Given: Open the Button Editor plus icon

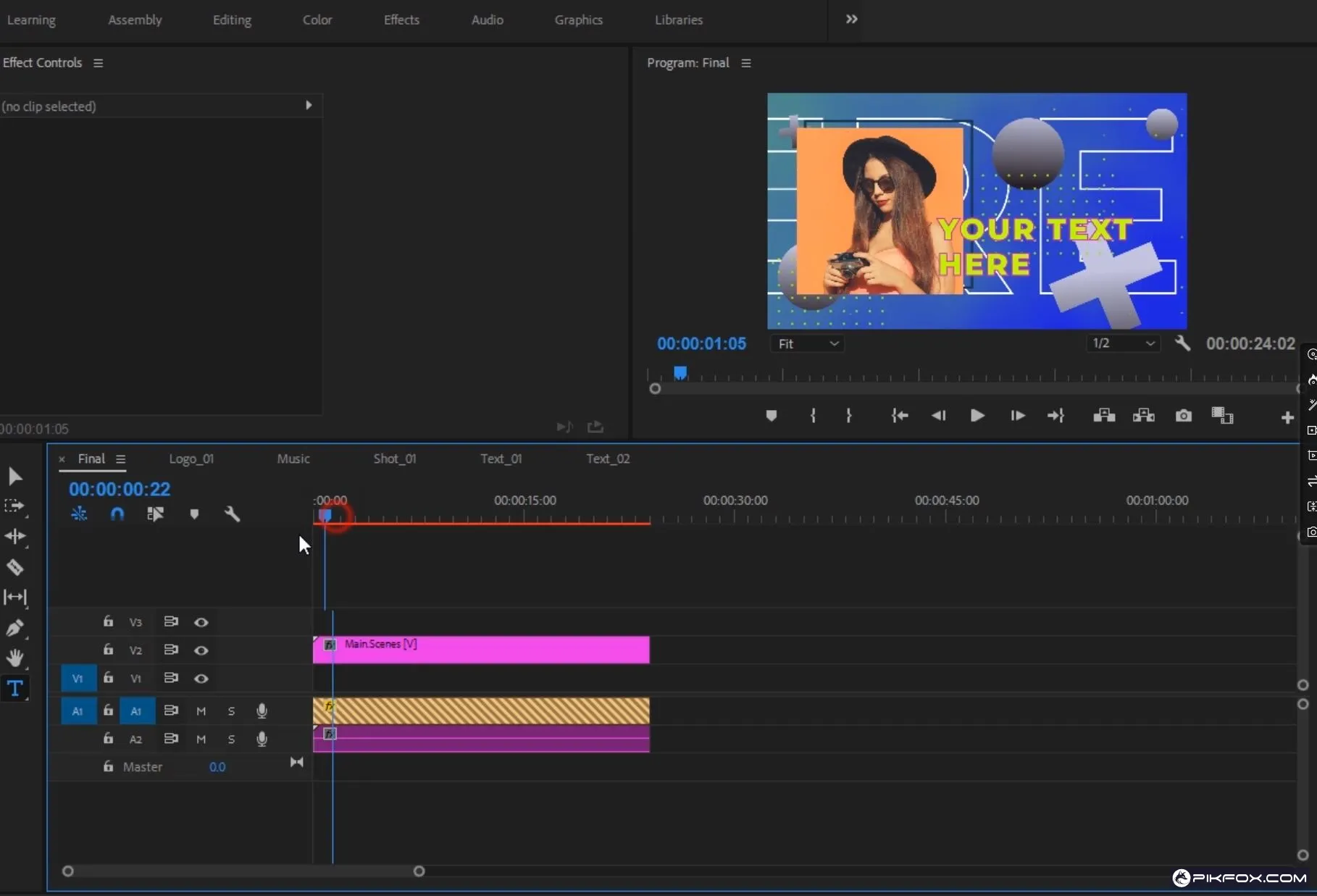Looking at the screenshot, I should [1287, 417].
